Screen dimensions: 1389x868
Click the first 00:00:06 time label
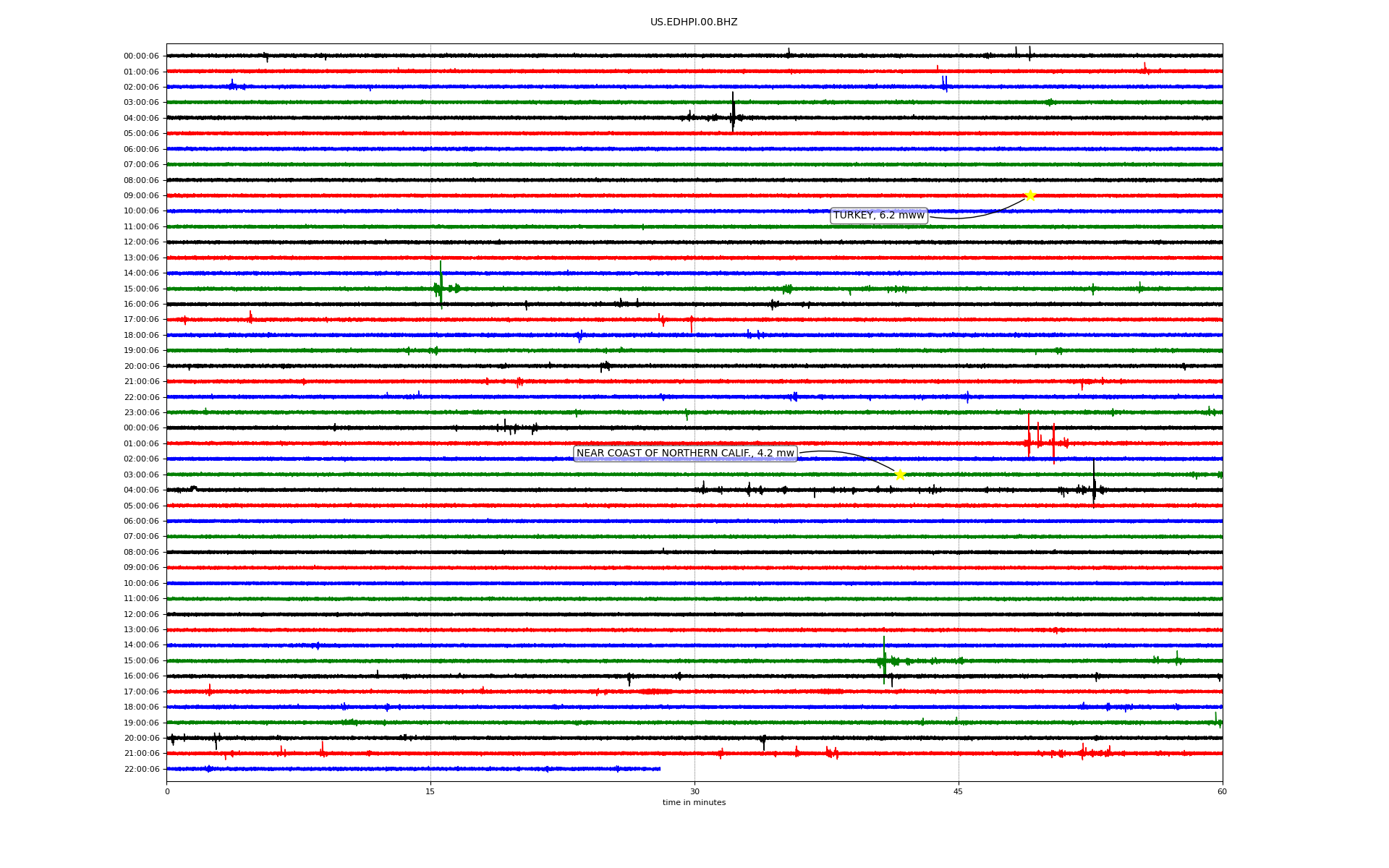tap(141, 56)
